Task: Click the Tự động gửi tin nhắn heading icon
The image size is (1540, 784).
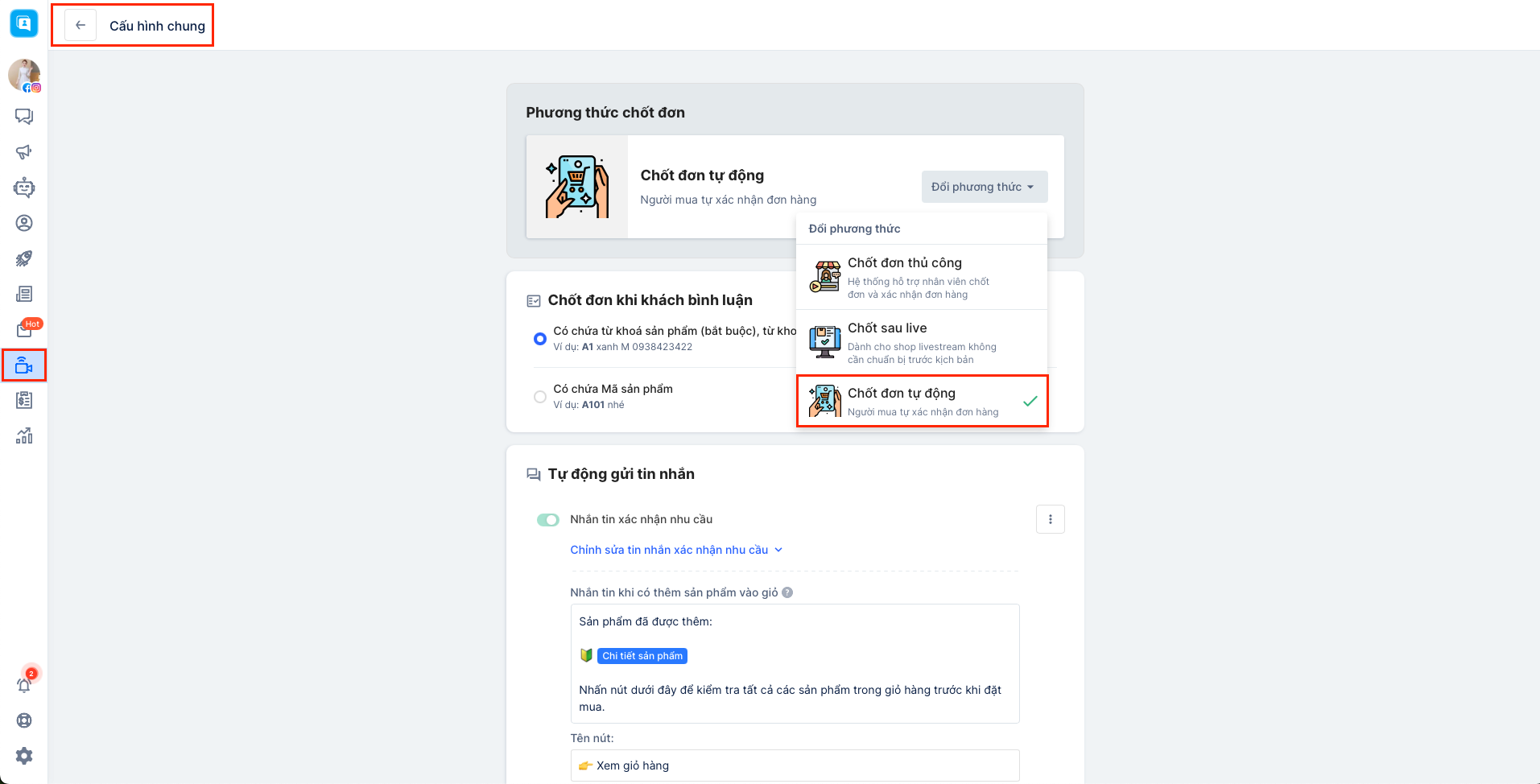Action: coord(534,475)
